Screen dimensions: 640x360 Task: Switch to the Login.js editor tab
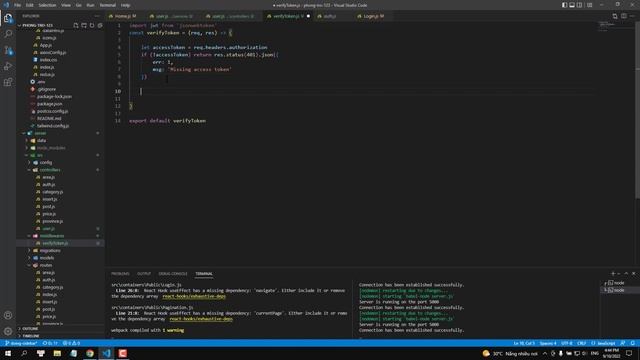tap(371, 16)
